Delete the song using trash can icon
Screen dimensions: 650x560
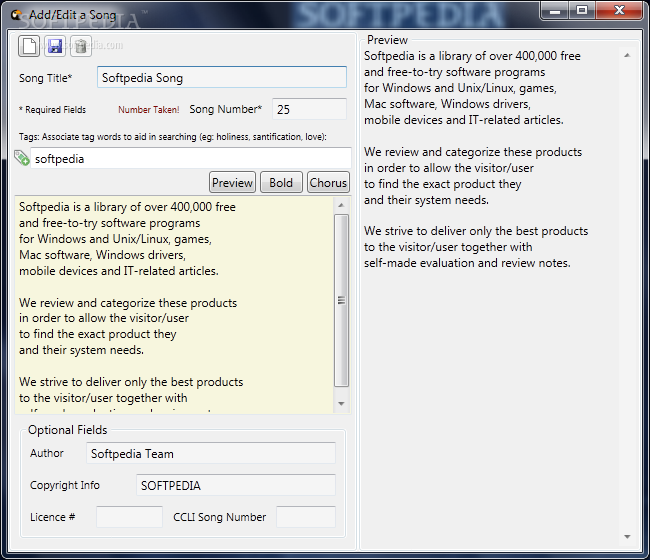(x=81, y=46)
